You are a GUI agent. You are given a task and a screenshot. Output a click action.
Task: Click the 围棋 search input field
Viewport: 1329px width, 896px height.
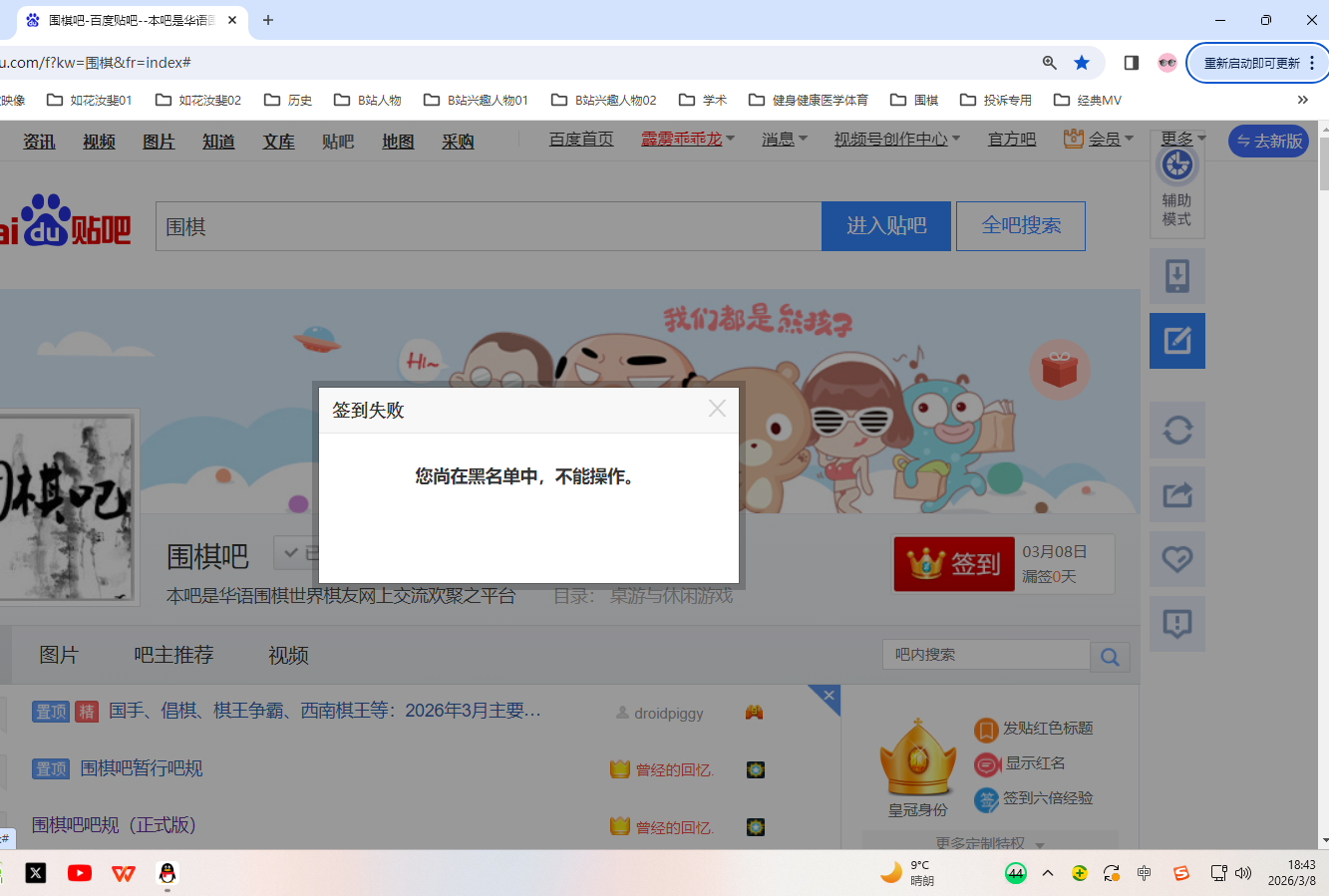[489, 227]
